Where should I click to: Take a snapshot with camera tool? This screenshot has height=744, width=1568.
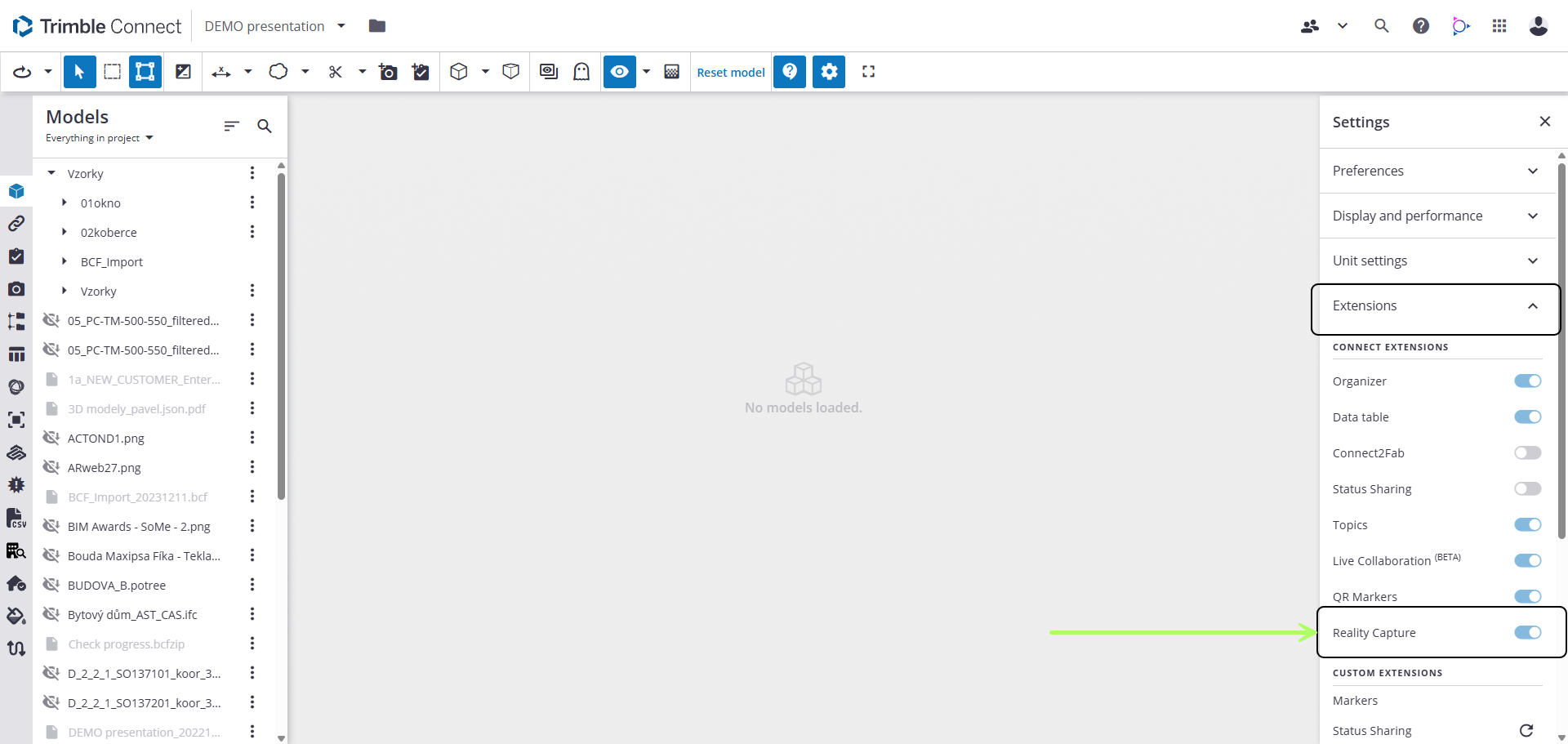point(388,72)
